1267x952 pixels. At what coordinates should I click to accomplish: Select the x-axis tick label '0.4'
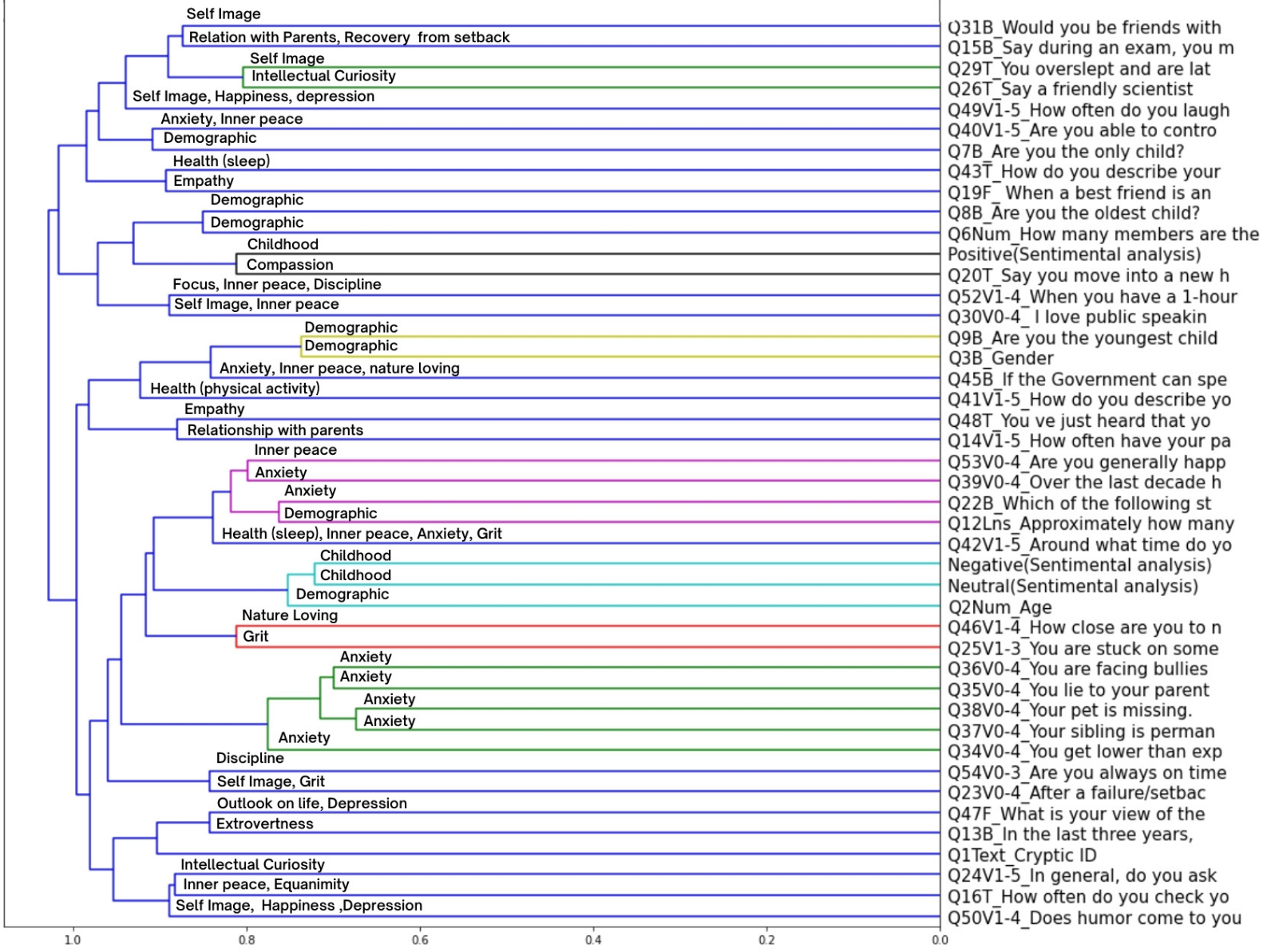point(593,941)
